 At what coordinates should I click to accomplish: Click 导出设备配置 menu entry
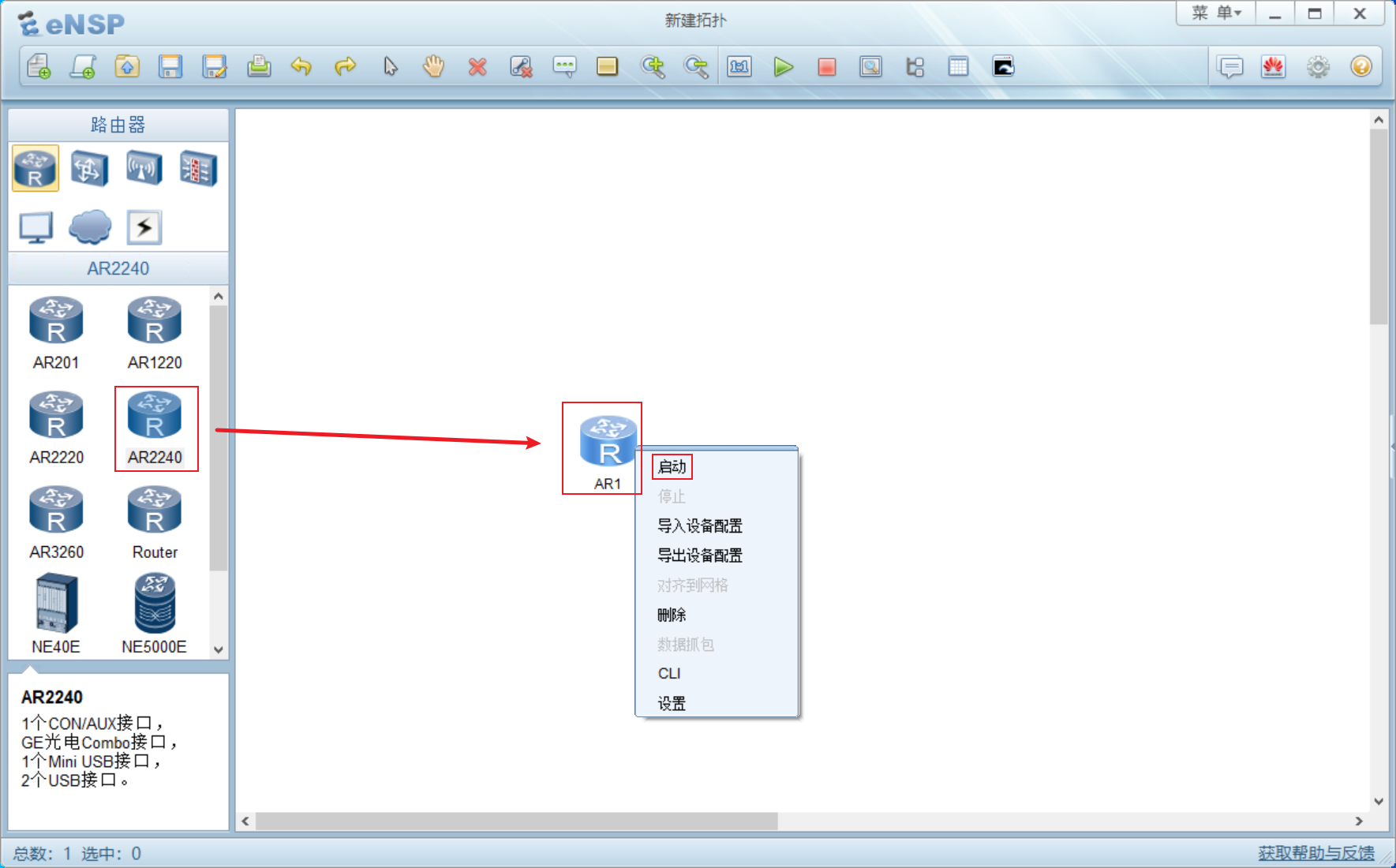tap(700, 556)
